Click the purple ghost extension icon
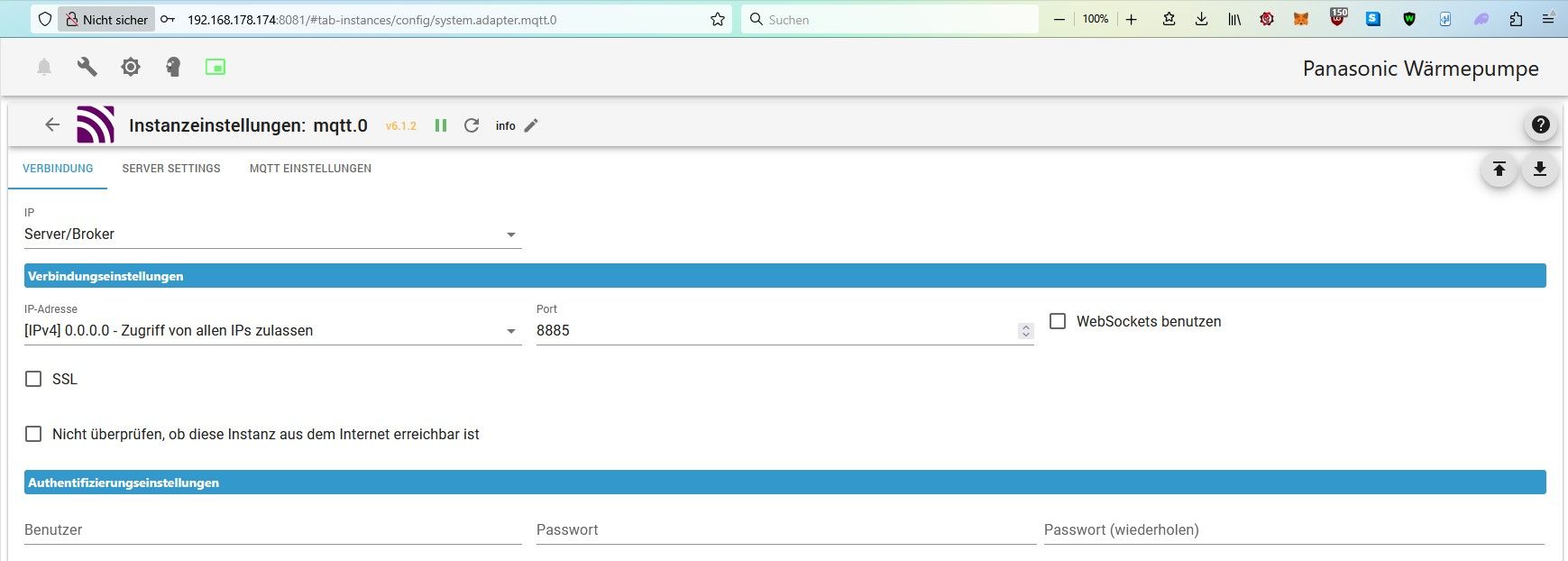The width and height of the screenshot is (1568, 561). (x=1481, y=19)
